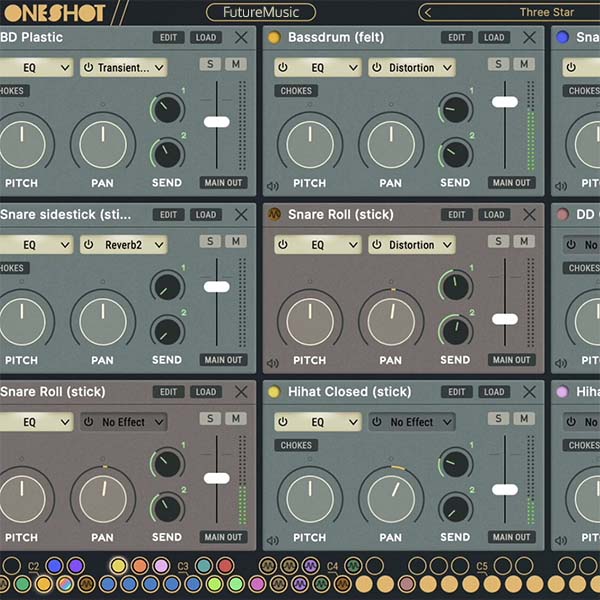Click the FutureMusic kit name field
Image resolution: width=600 pixels, height=600 pixels.
coord(261,12)
